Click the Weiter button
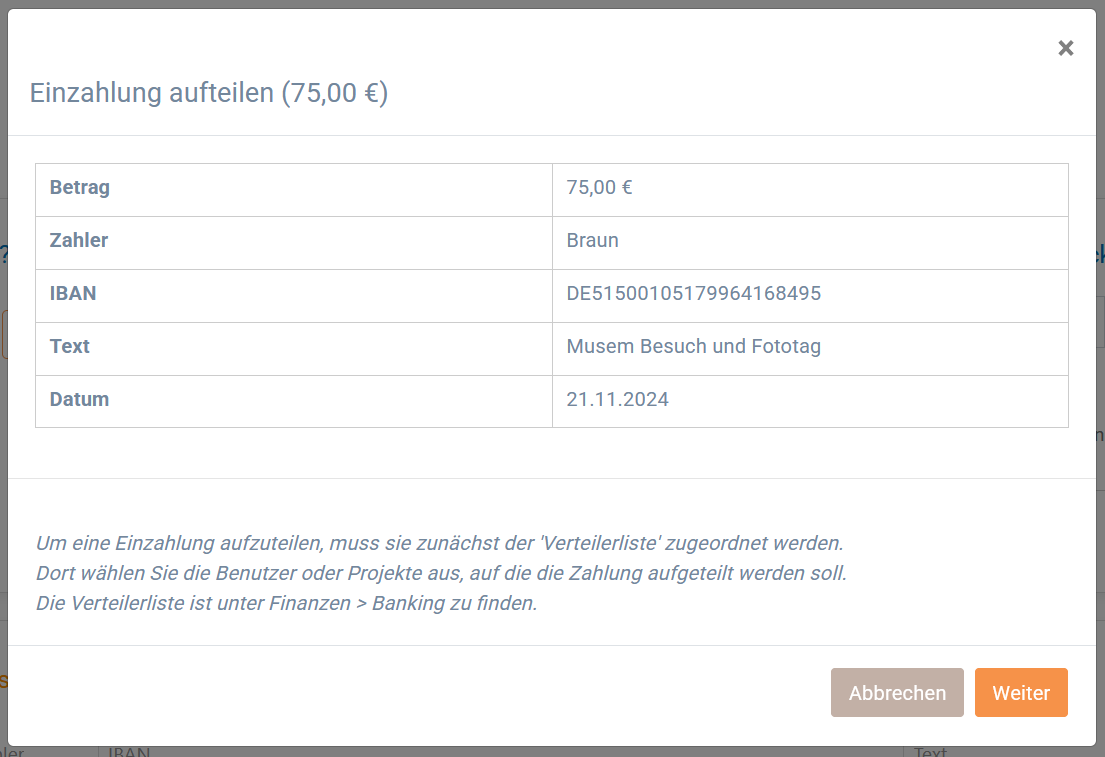 tap(1021, 692)
